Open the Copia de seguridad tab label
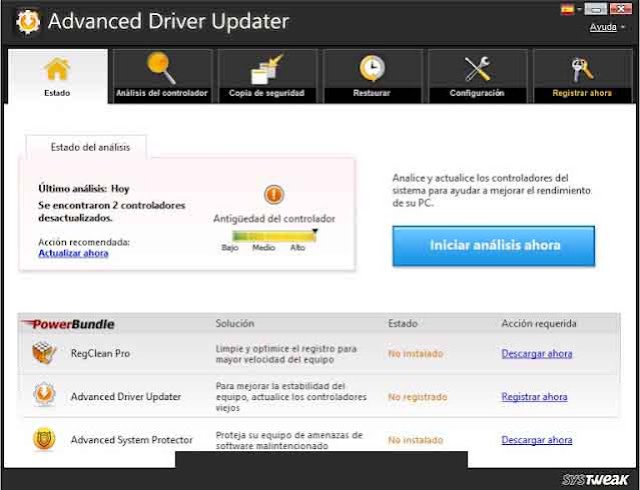Screen dimensions: 640x490 tap(267, 93)
